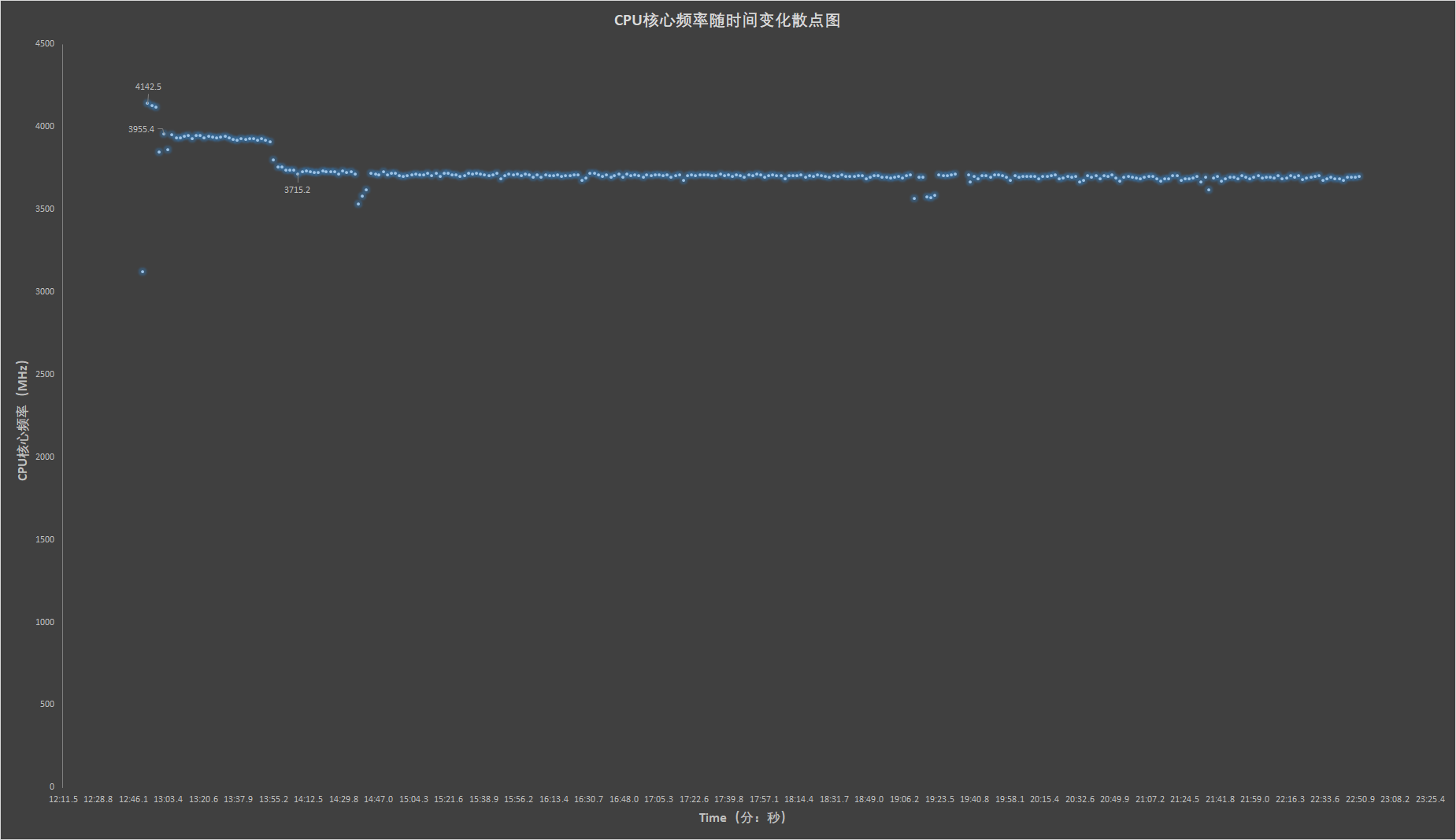The width and height of the screenshot is (1456, 840).
Task: Click the x-axis time label 21:59.0
Action: (x=1254, y=799)
